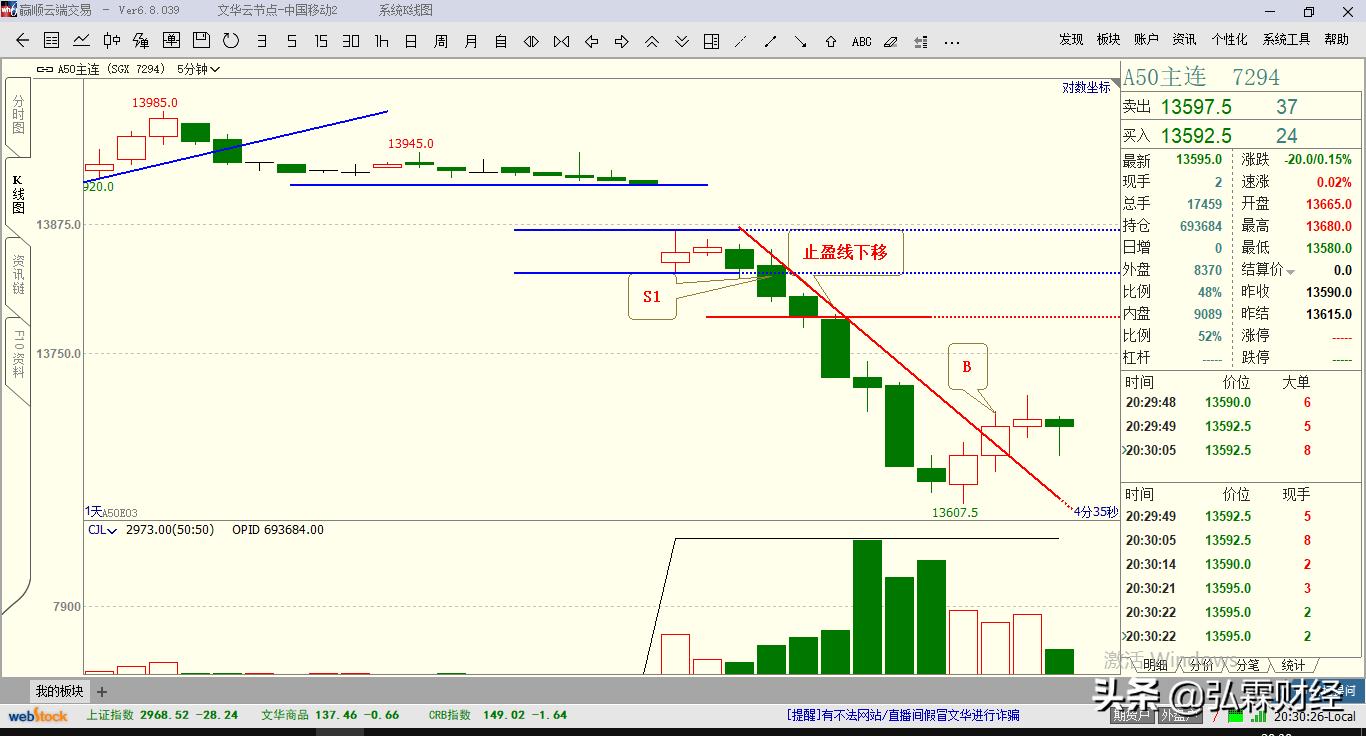
Task: Click the CRB指数 status bar quote
Action: 497,715
